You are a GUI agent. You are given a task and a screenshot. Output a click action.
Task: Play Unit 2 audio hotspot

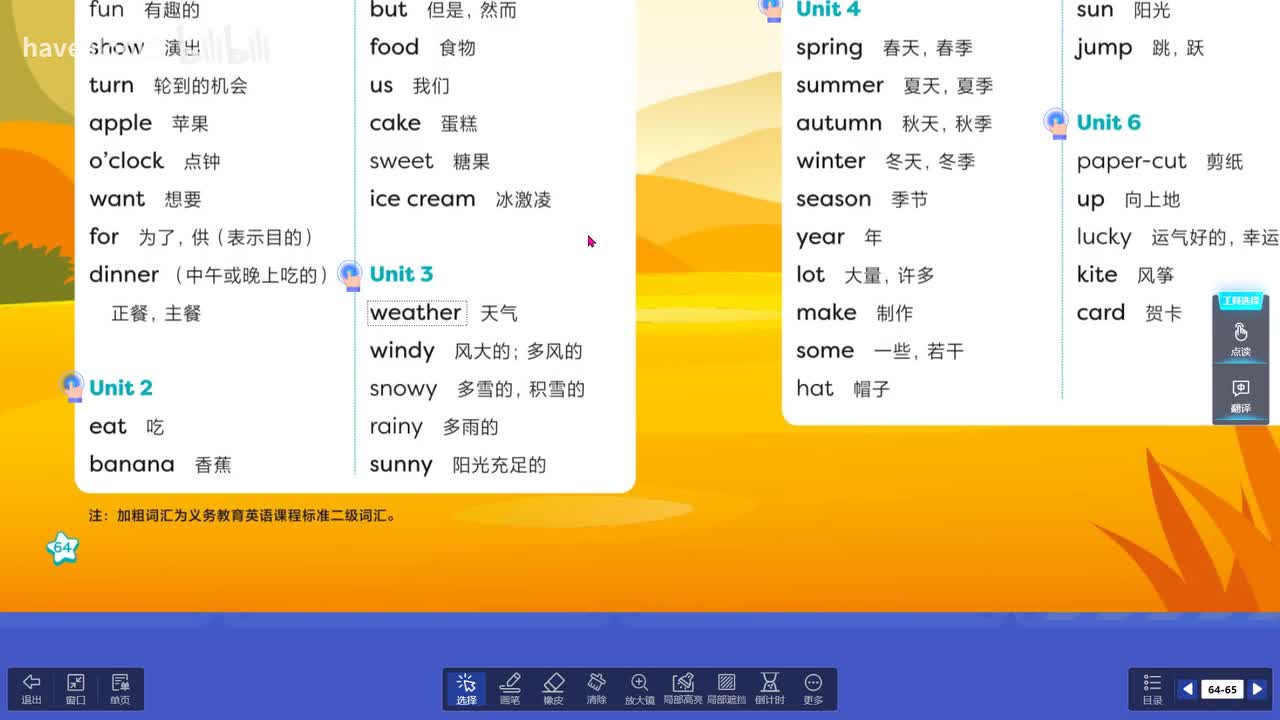(72, 385)
